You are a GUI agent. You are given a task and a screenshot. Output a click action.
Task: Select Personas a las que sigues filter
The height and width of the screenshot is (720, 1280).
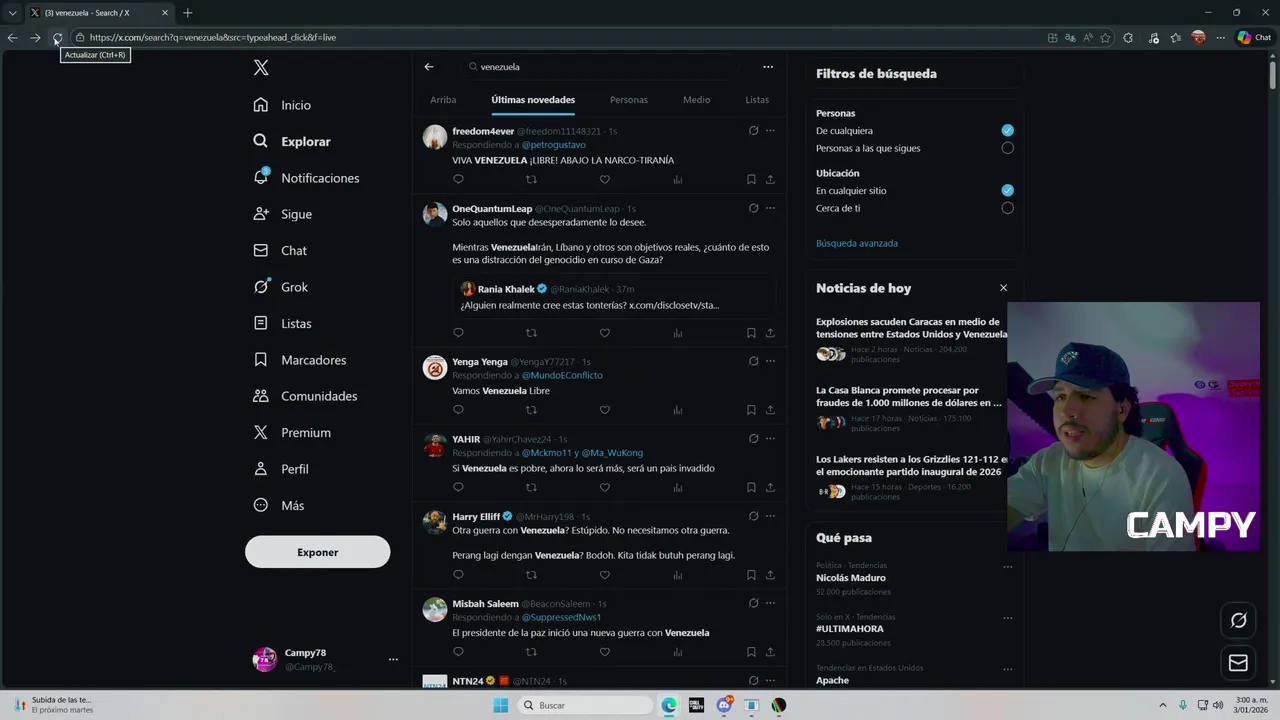coord(1007,148)
